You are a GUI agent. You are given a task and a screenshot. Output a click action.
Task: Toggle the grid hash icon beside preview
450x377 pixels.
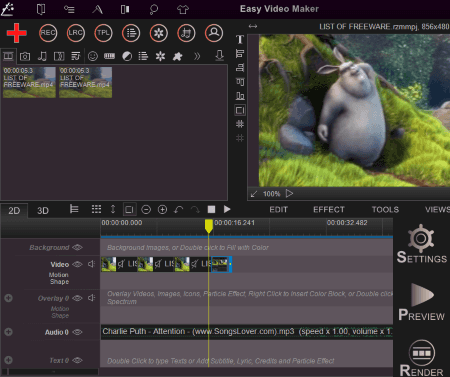pos(240,124)
